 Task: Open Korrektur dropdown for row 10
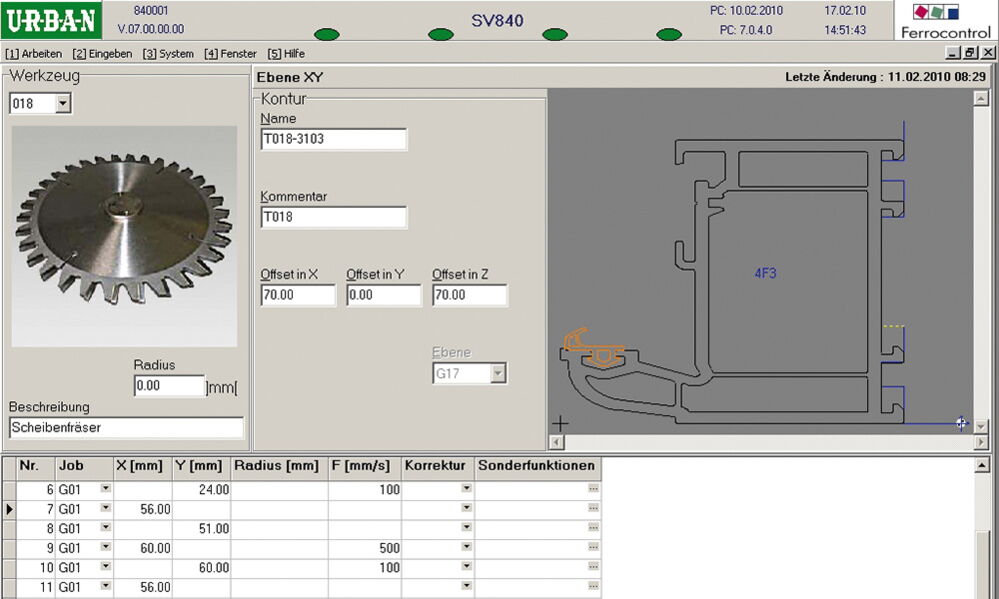tap(466, 567)
